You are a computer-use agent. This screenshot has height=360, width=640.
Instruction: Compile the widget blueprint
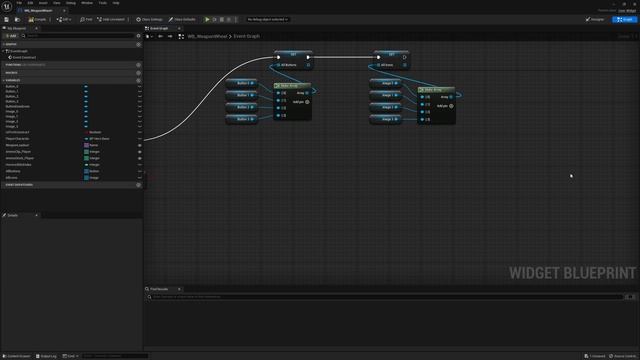(x=38, y=19)
